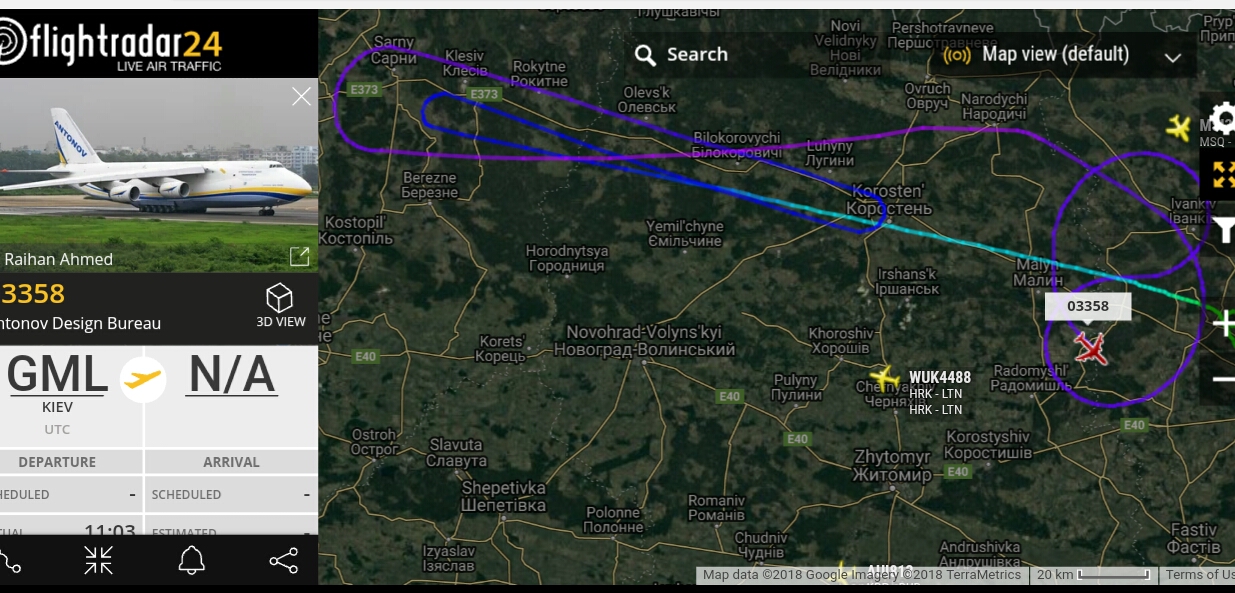Zoom in with the plus button
The height and width of the screenshot is (593, 1235).
point(1223,324)
